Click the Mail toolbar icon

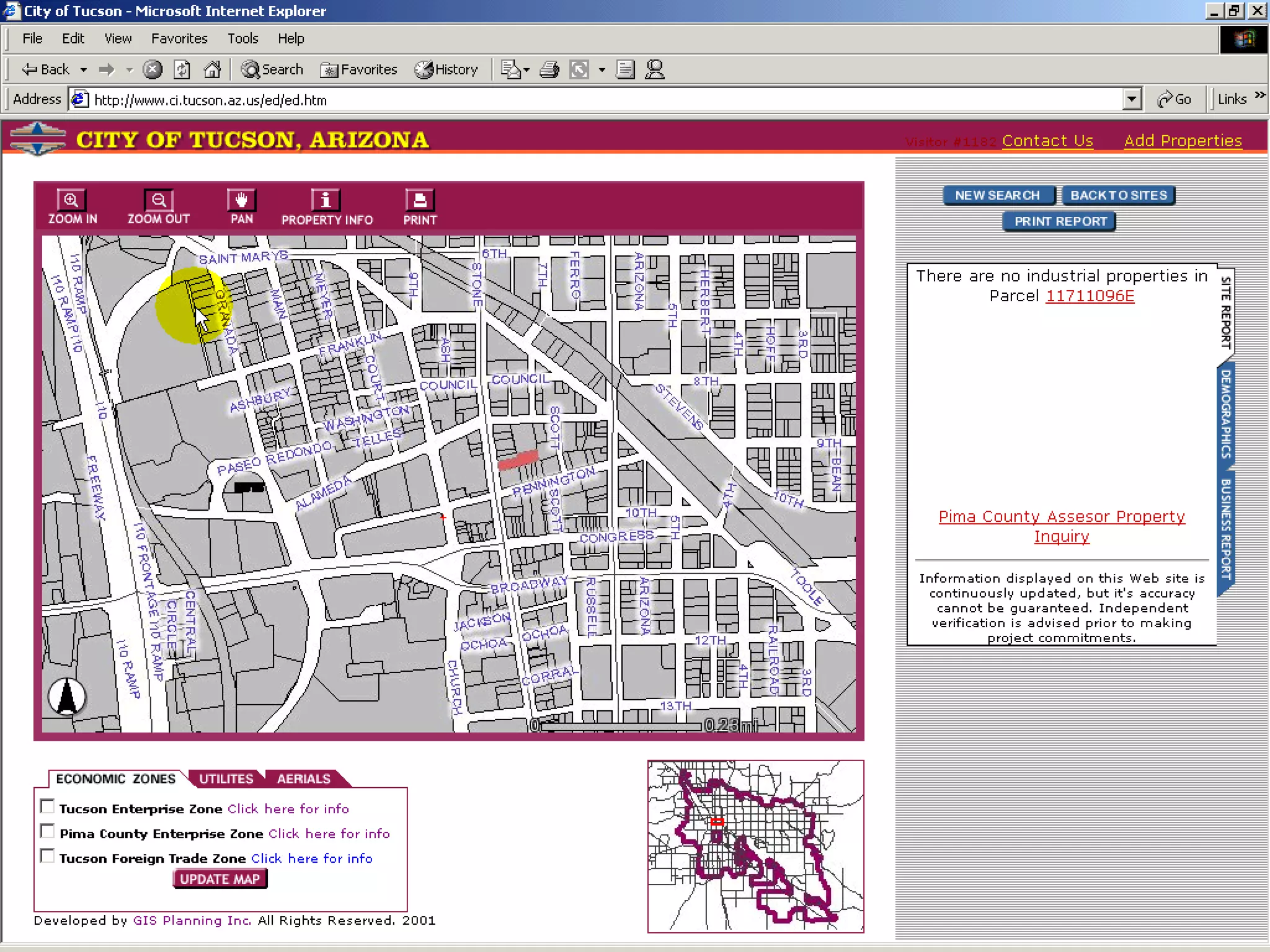click(510, 69)
